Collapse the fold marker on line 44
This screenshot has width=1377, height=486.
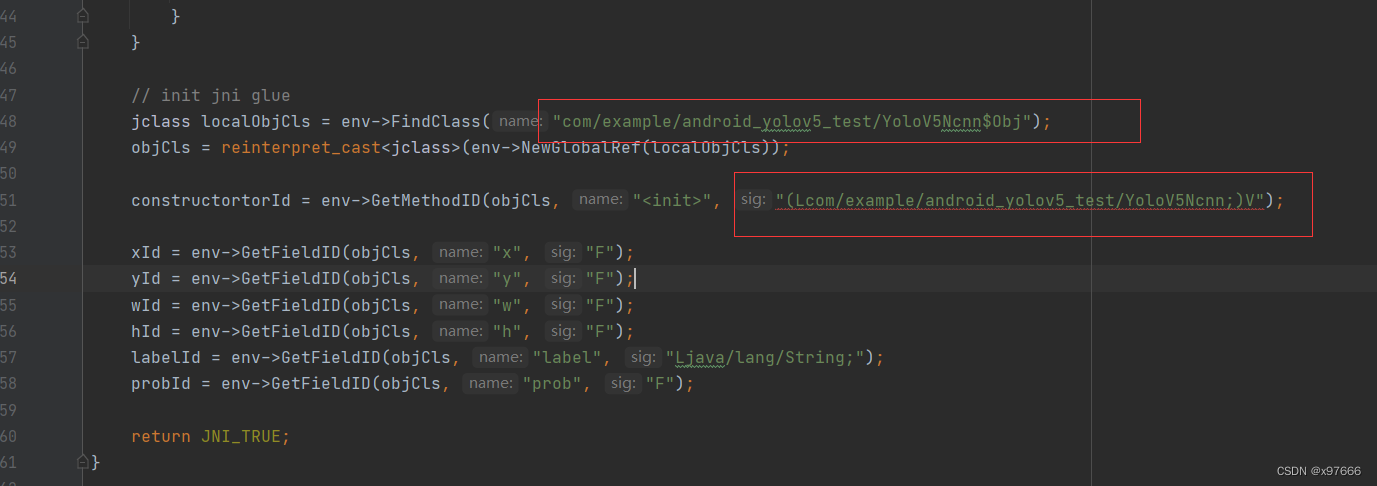pos(83,17)
